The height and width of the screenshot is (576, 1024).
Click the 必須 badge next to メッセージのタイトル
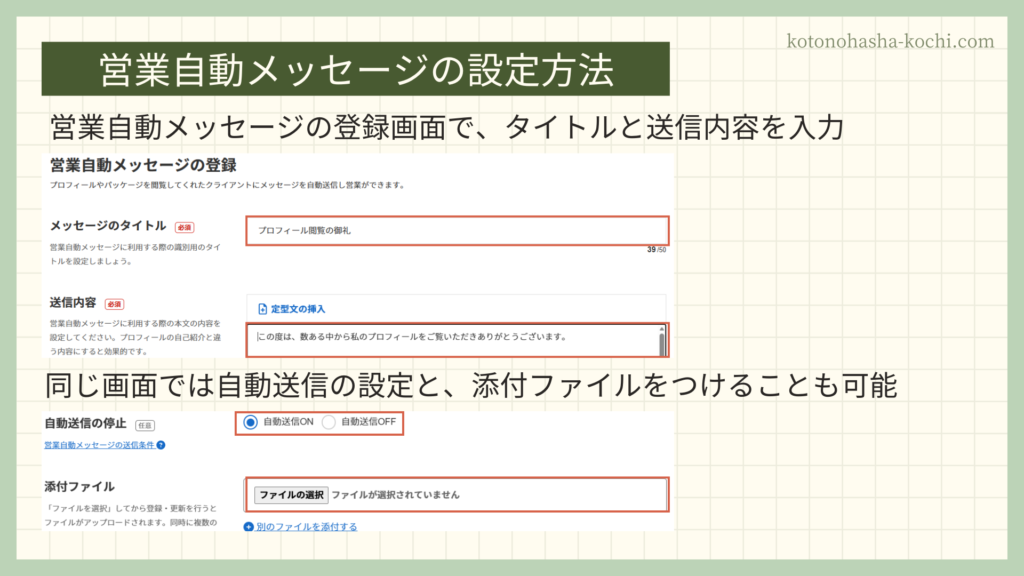coord(184,228)
